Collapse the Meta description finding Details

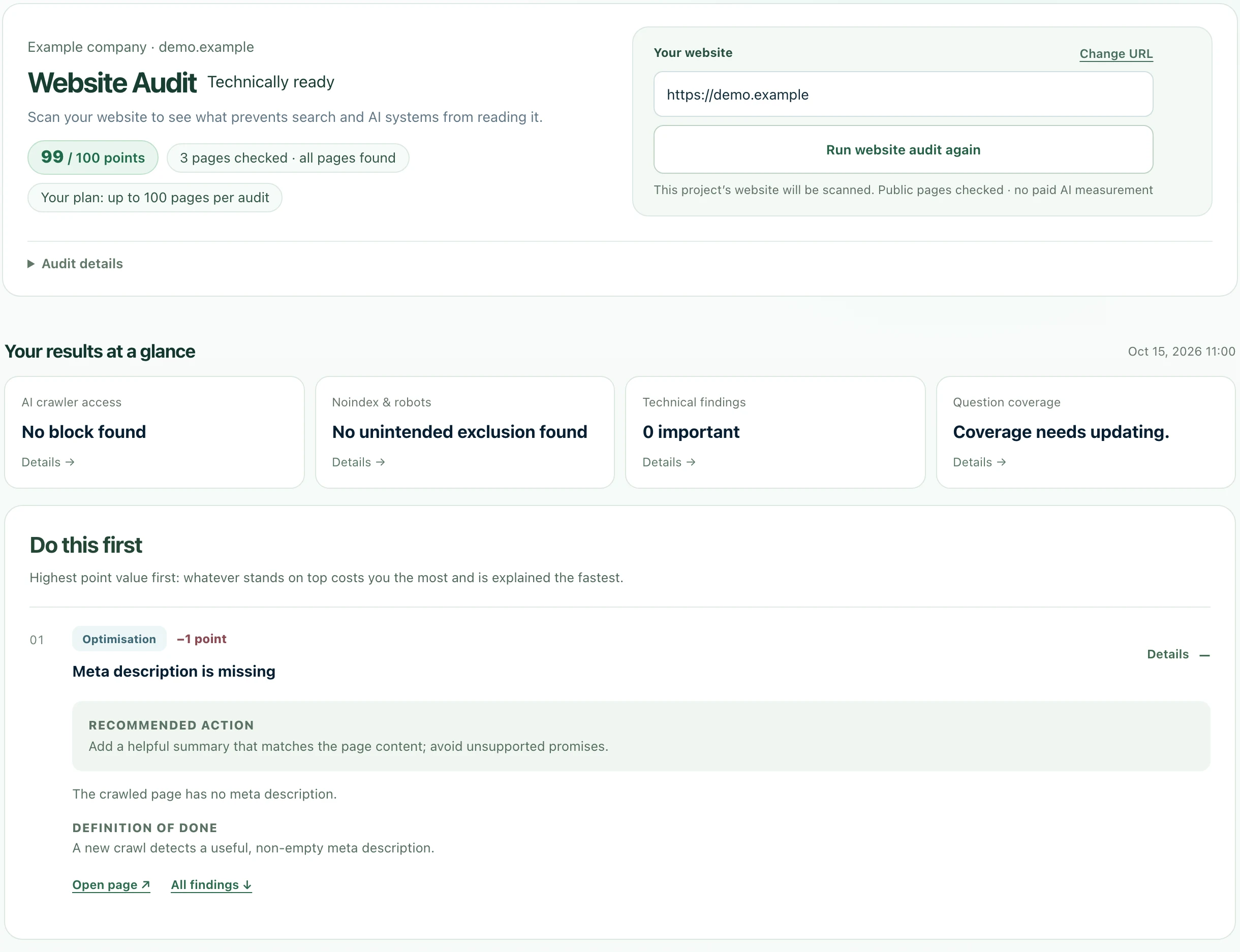click(1178, 654)
